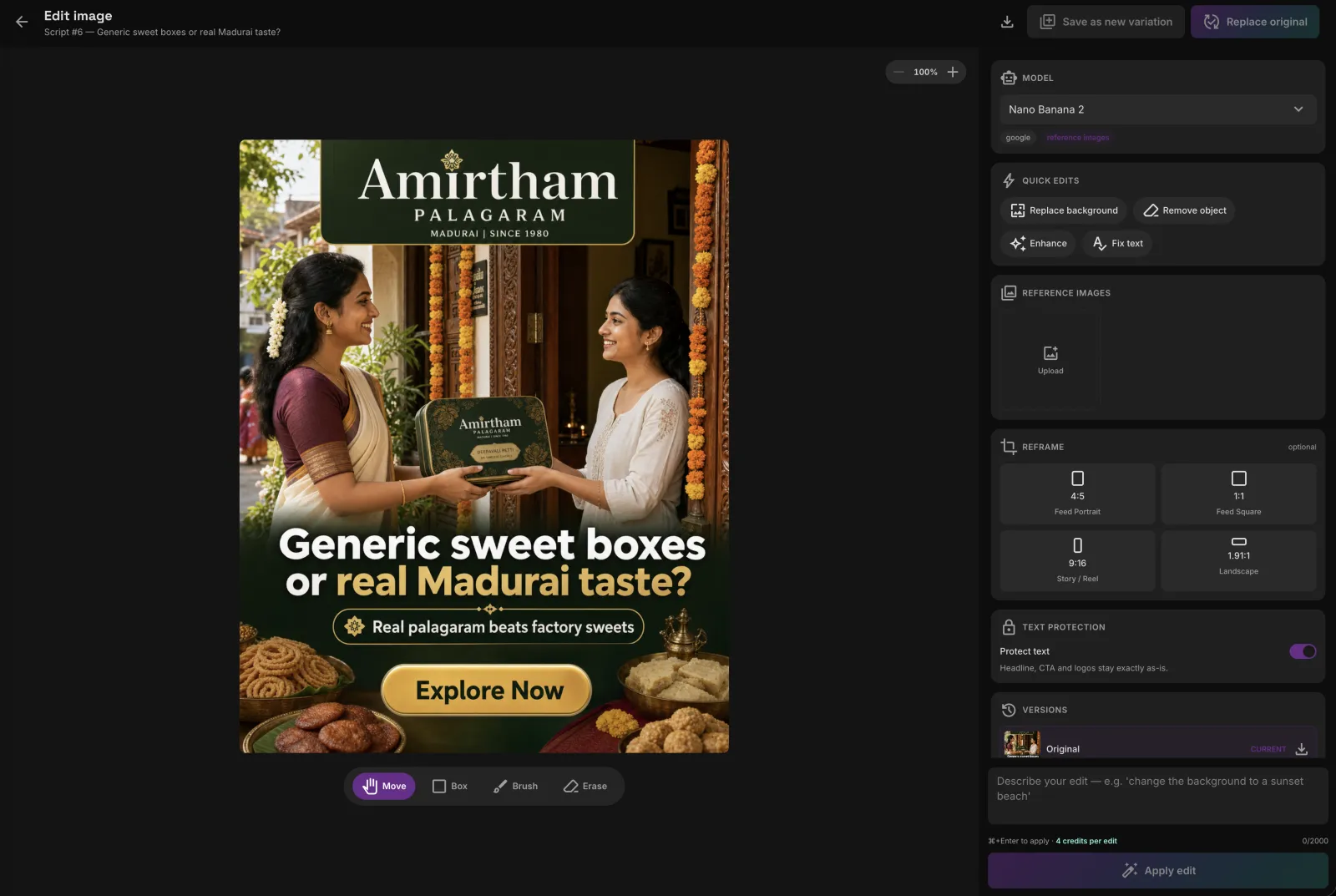Viewport: 1336px width, 896px height.
Task: Click the Script #6 subtitle text
Action: click(x=162, y=33)
